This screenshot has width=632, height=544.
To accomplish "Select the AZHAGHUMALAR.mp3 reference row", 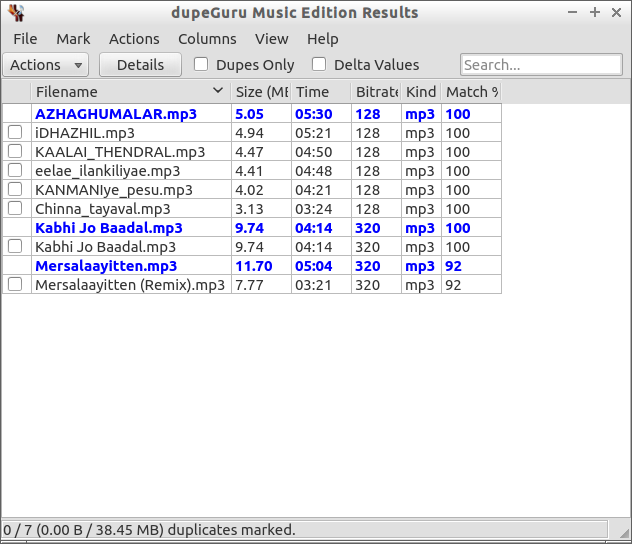I will click(x=252, y=114).
